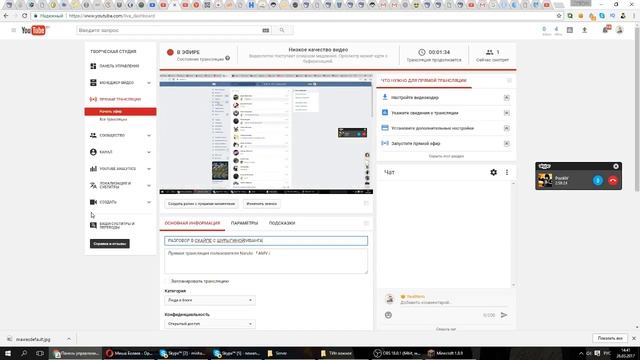Screen dimensions: 640x360
Task: Click the create highlight clip button
Action: click(x=202, y=204)
